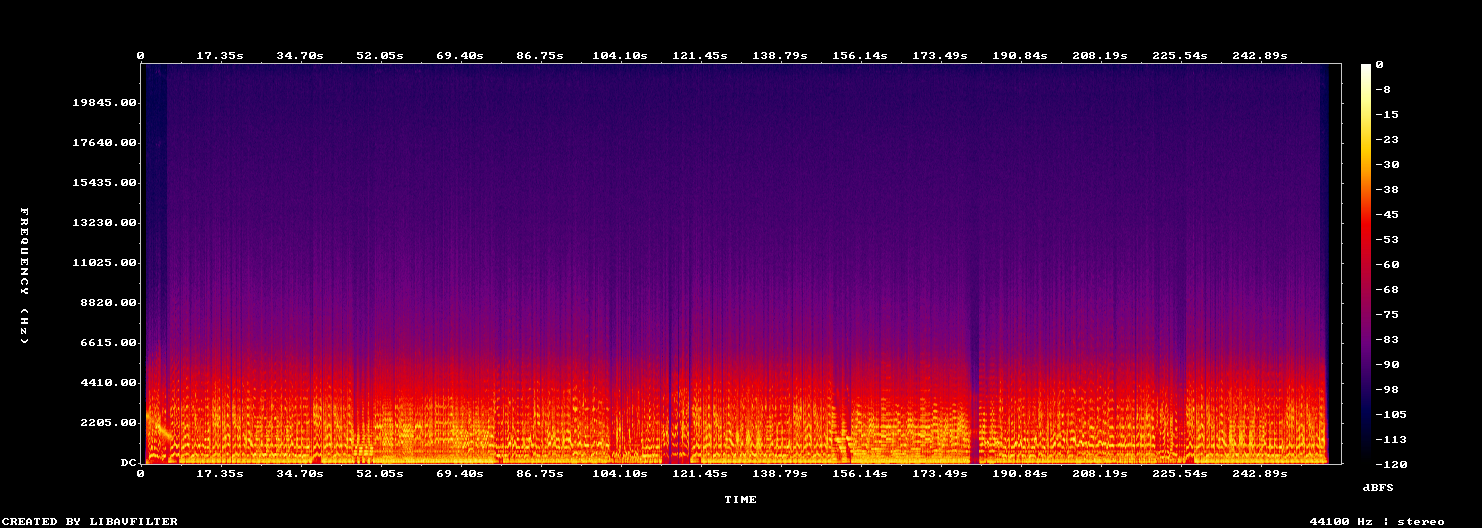Click the 8820.00 frequency label
The image size is (1482, 528).
[x=108, y=303]
